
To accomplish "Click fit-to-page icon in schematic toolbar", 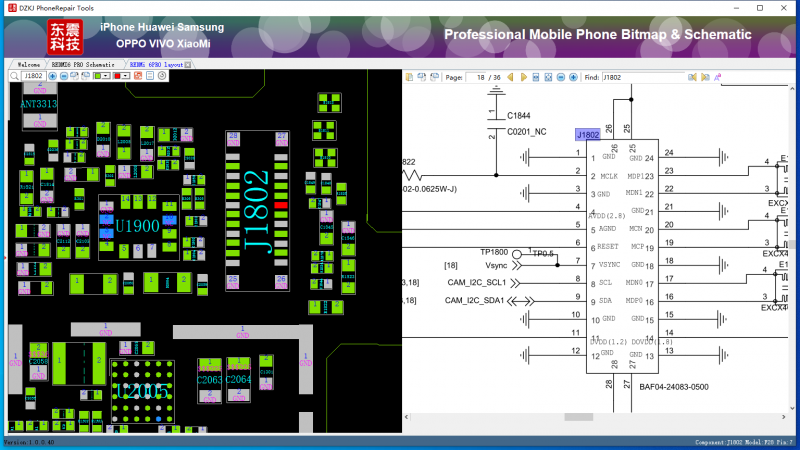I will 548,77.
